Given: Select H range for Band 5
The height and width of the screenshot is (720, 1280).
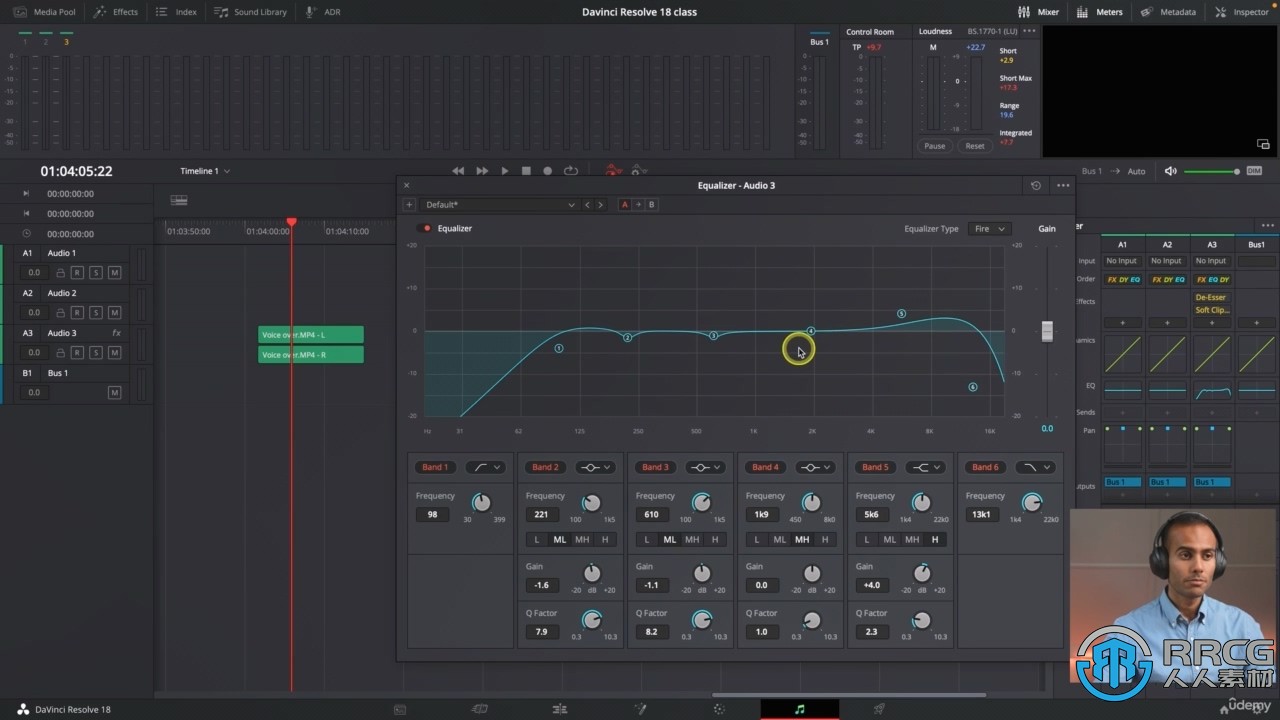Looking at the screenshot, I should (x=935, y=539).
